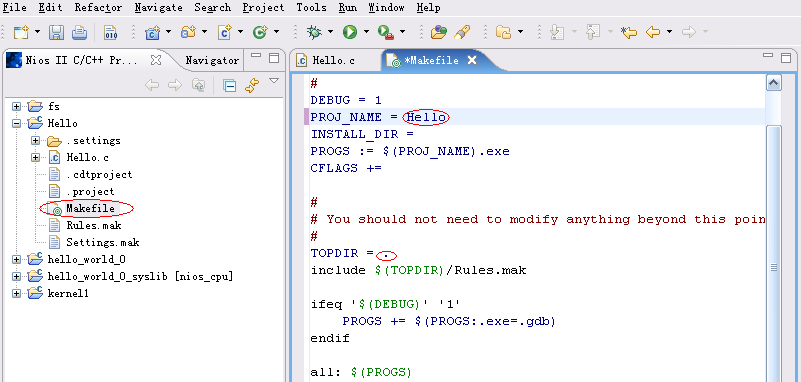
Task: Open the Run dropdown arrow
Action: [x=366, y=32]
